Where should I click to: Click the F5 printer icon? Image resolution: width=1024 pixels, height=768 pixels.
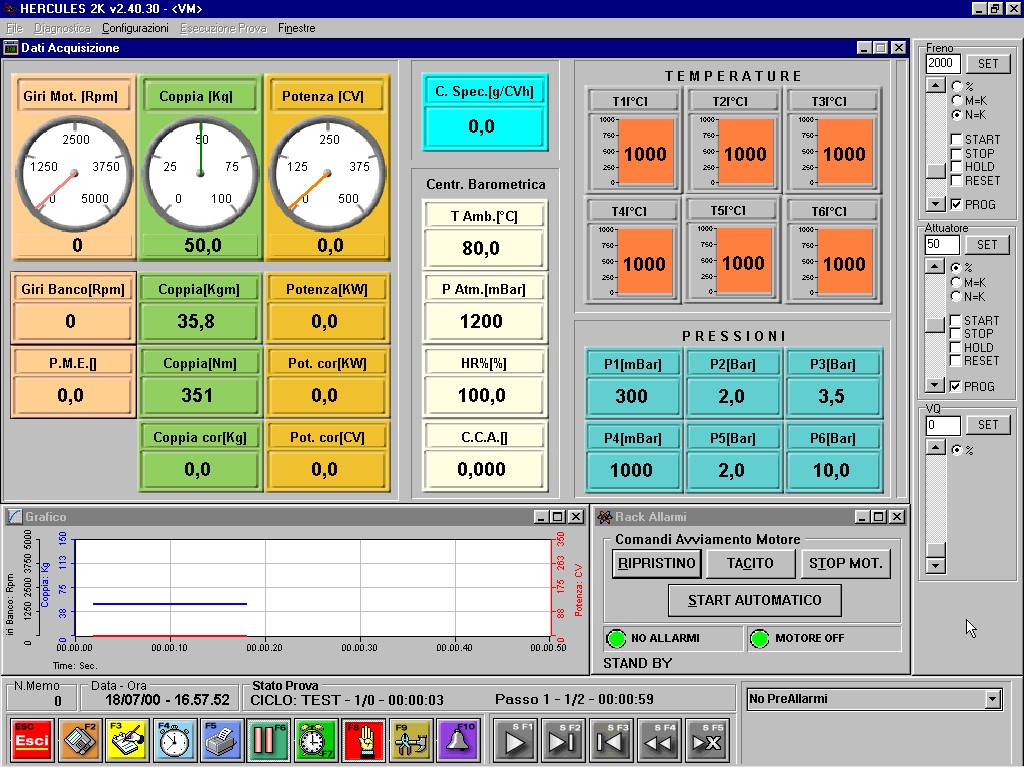221,741
